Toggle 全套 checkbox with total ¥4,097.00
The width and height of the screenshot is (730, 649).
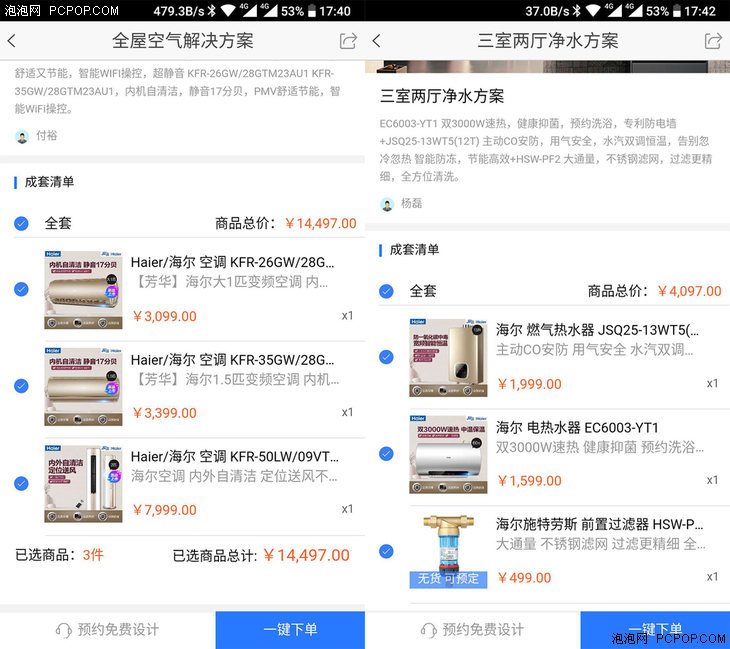coord(386,291)
